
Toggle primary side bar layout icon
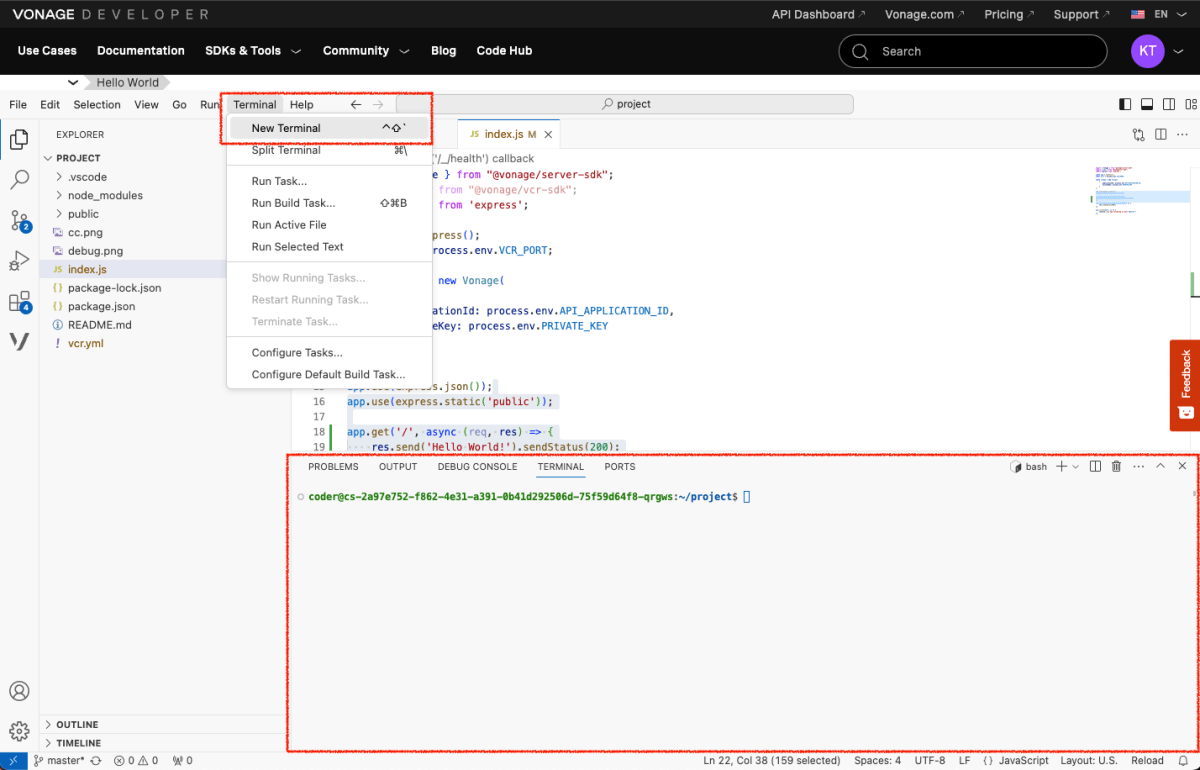point(1125,104)
